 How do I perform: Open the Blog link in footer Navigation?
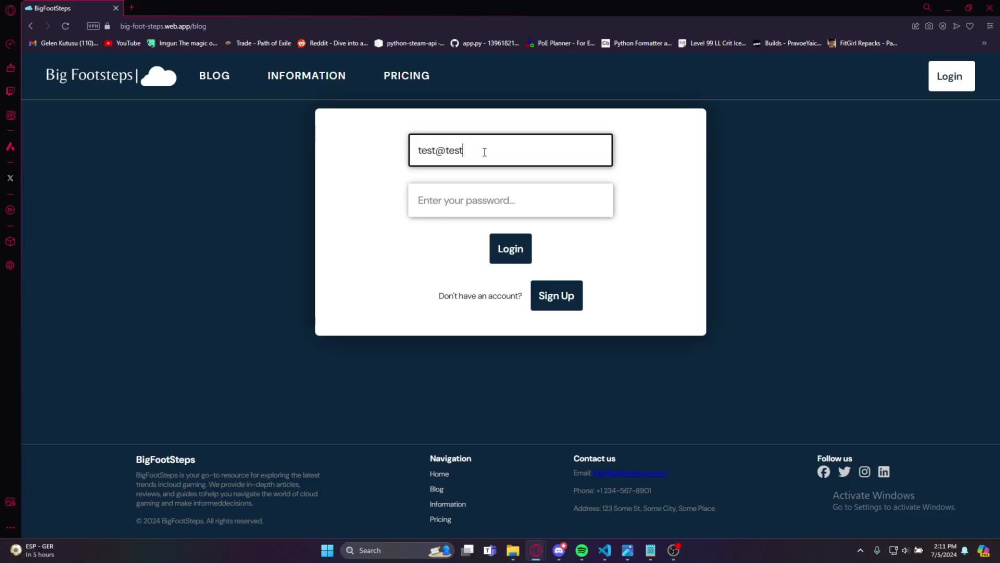tap(436, 489)
